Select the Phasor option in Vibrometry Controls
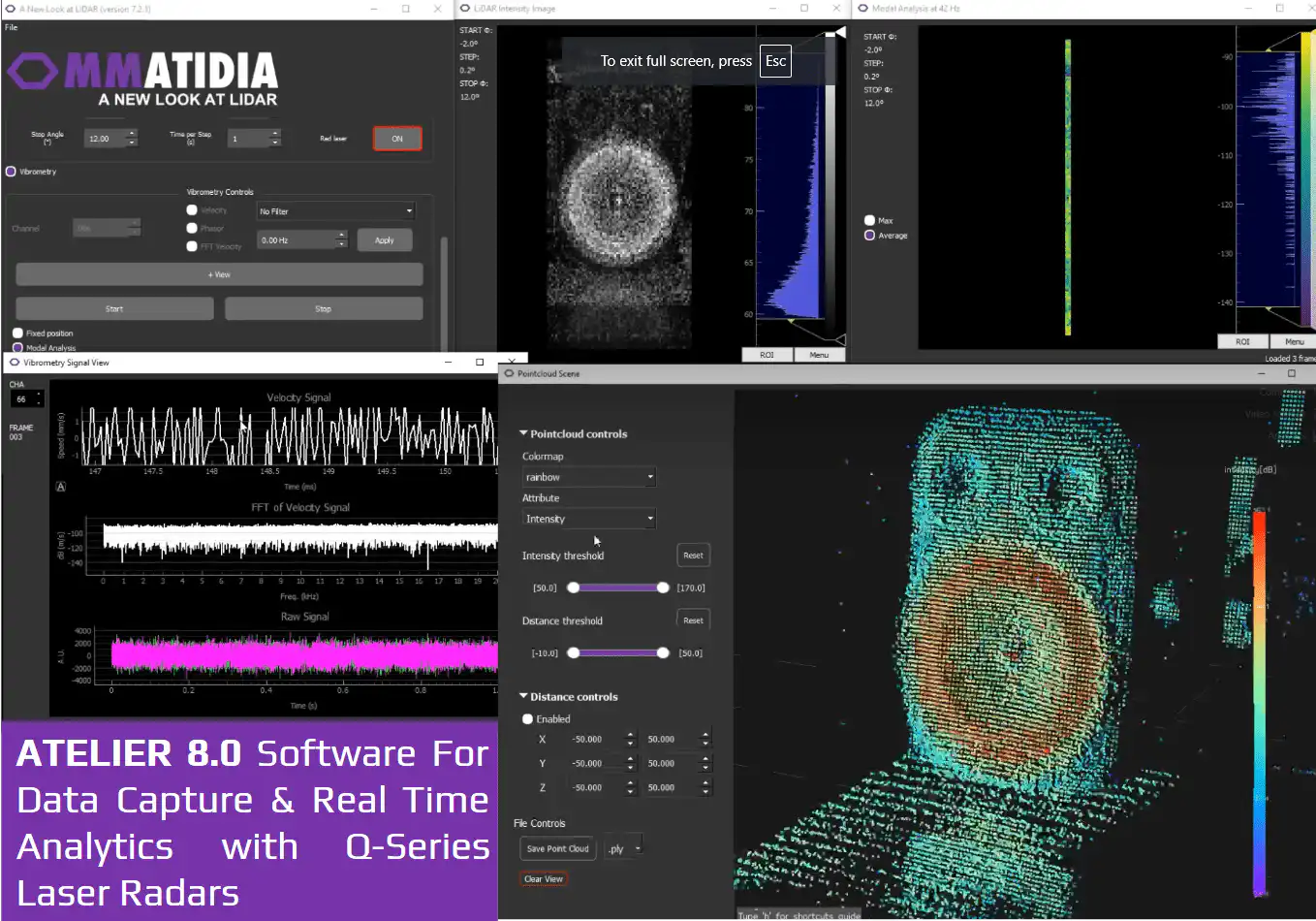Viewport: 1316px width, 921px height. click(192, 228)
